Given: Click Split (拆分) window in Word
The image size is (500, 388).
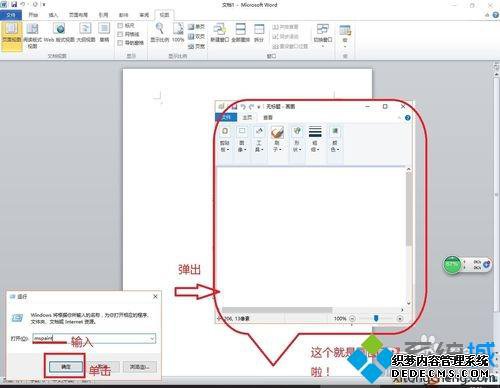Looking at the screenshot, I should click(x=259, y=33).
